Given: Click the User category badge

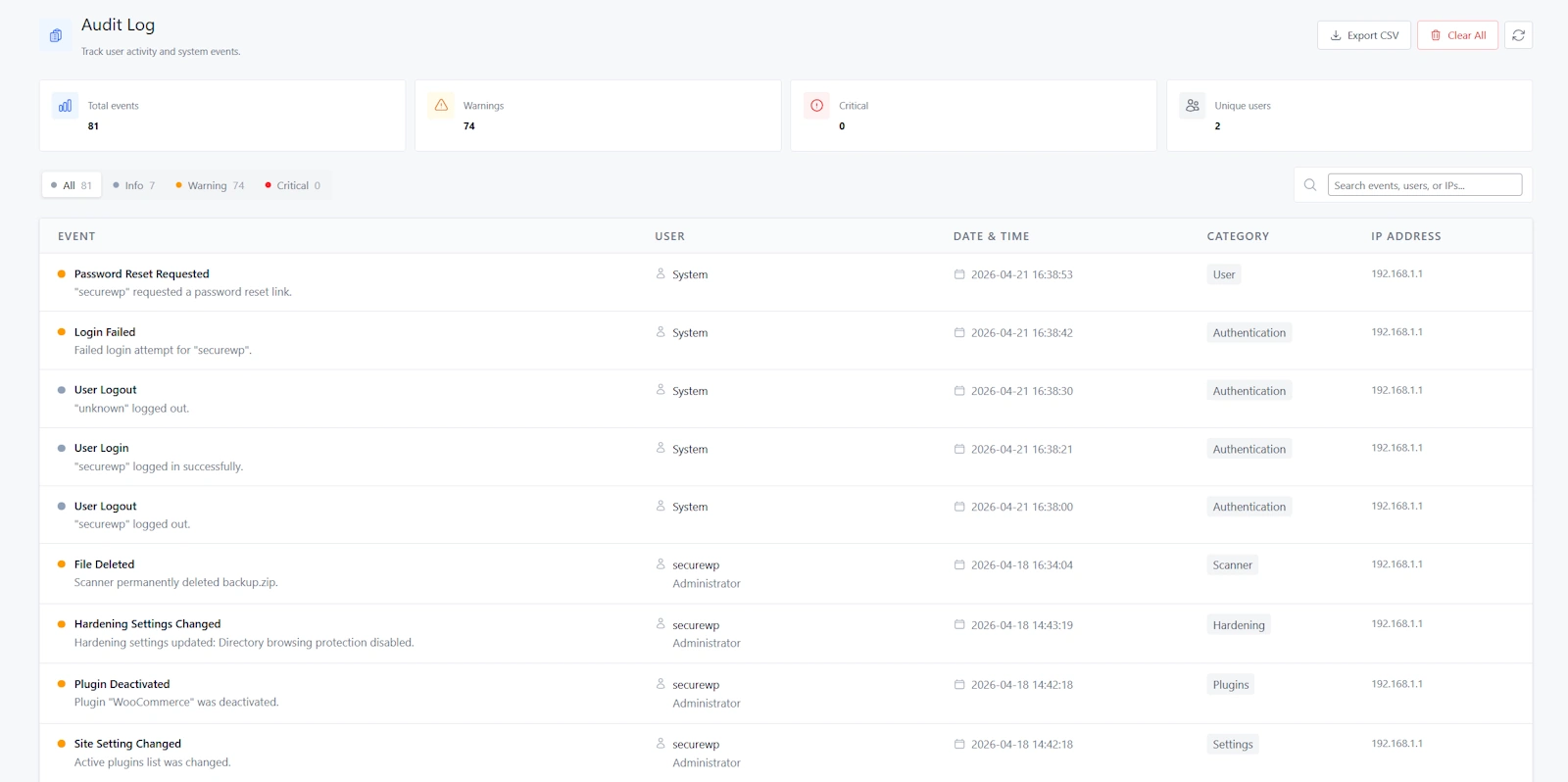Looking at the screenshot, I should [x=1224, y=274].
